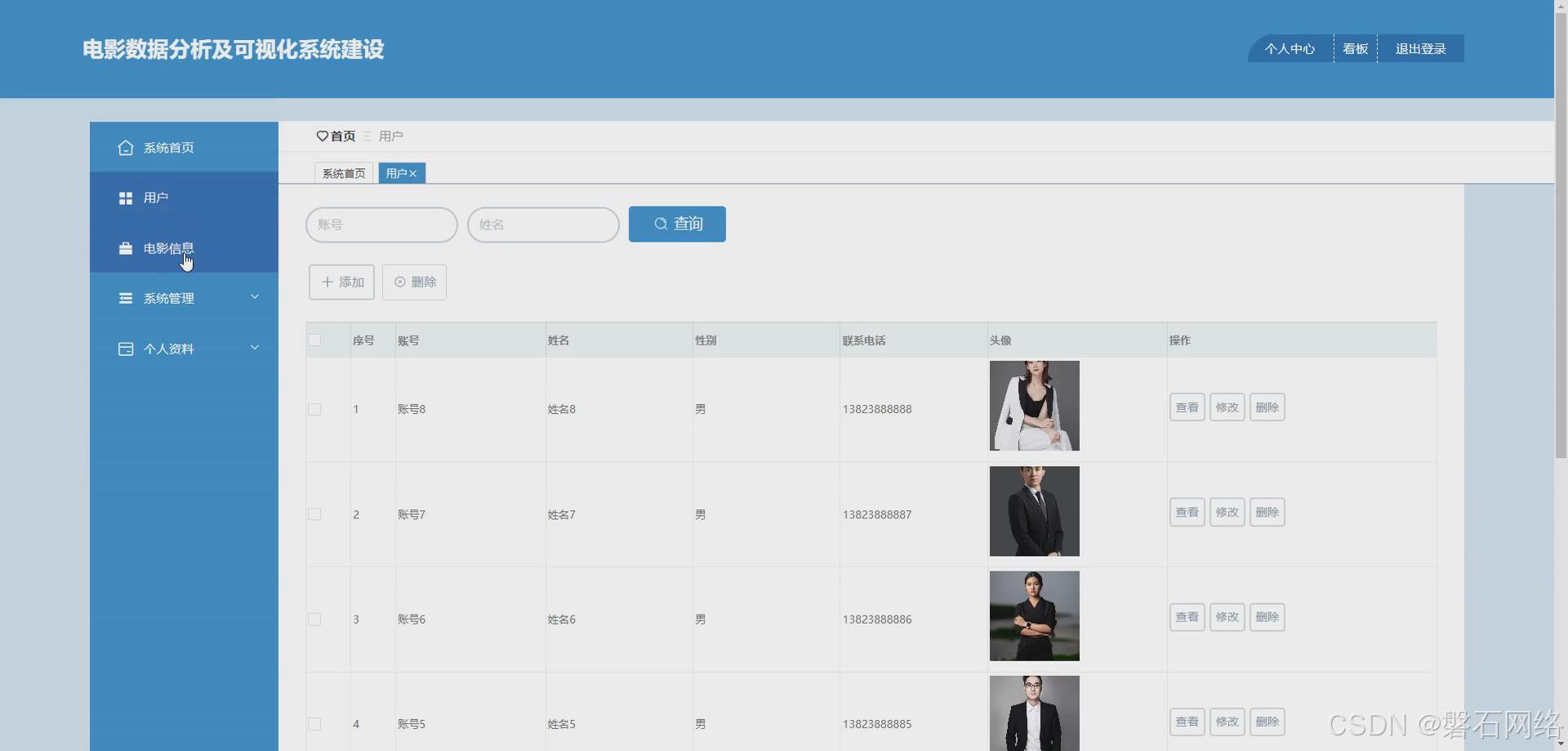Screen dimensions: 1568x751
Task: Click 退出登录 to log out
Action: point(1420,49)
